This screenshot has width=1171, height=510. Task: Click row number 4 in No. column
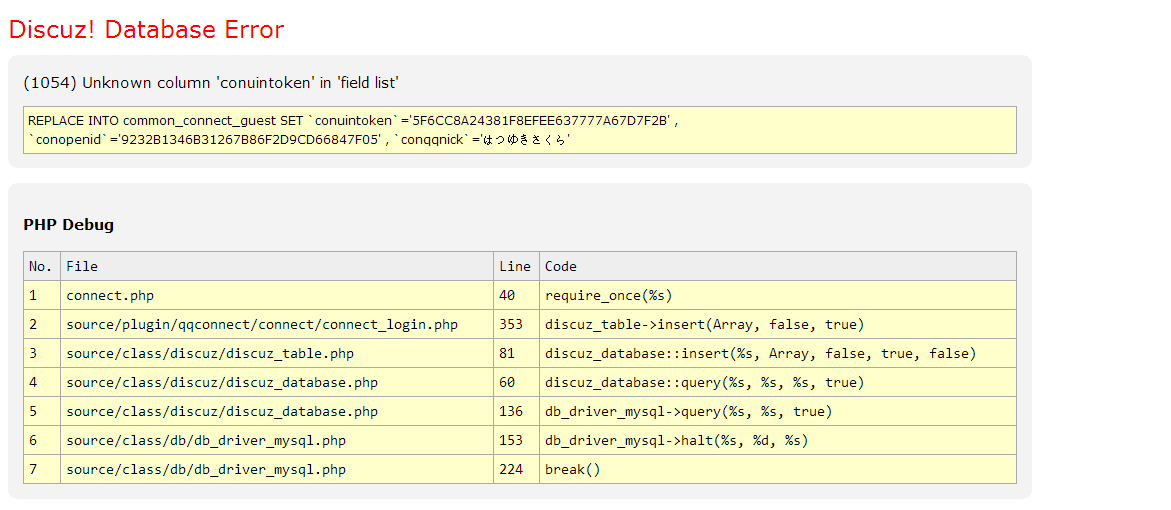[33, 382]
